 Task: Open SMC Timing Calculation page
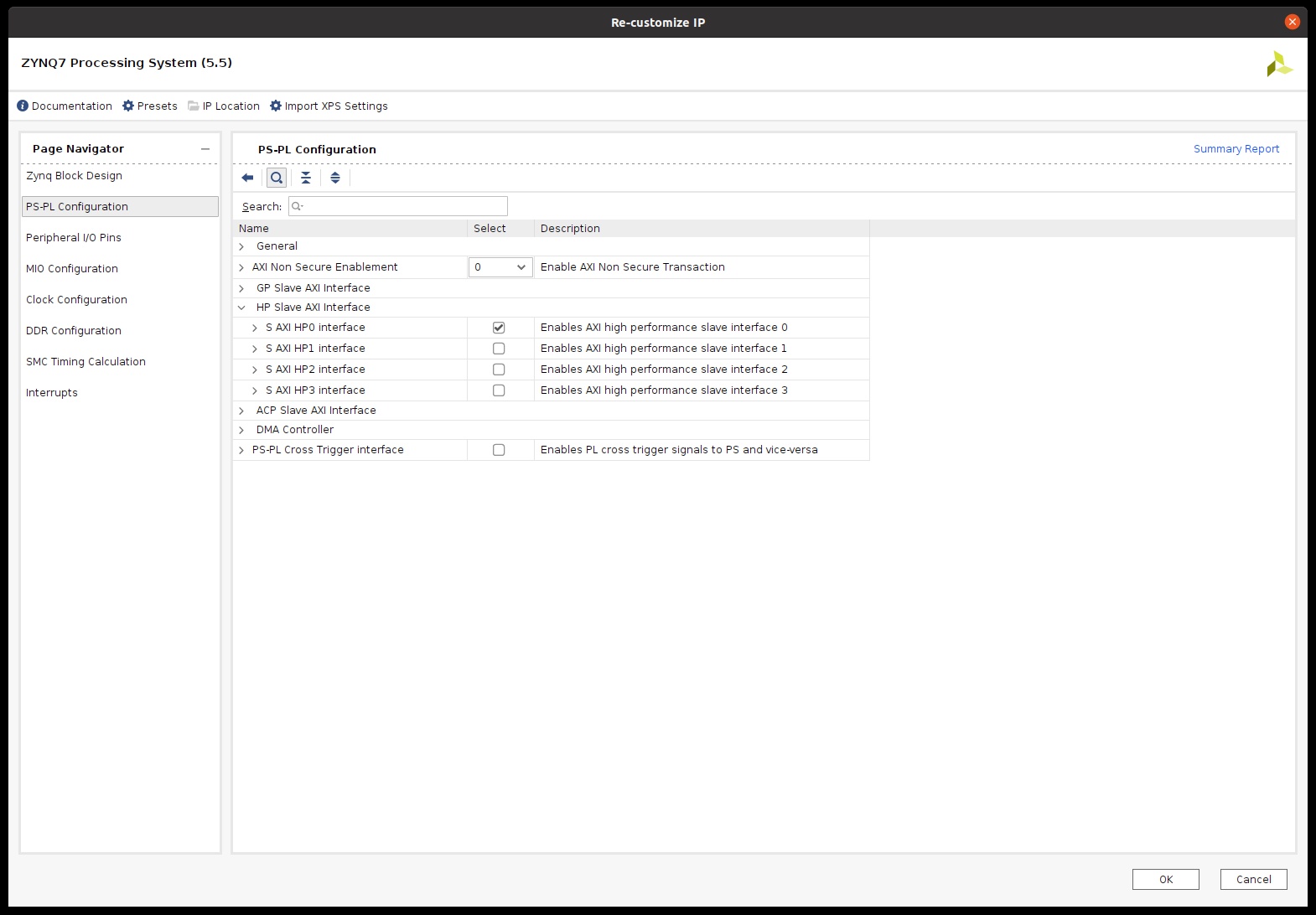click(85, 361)
